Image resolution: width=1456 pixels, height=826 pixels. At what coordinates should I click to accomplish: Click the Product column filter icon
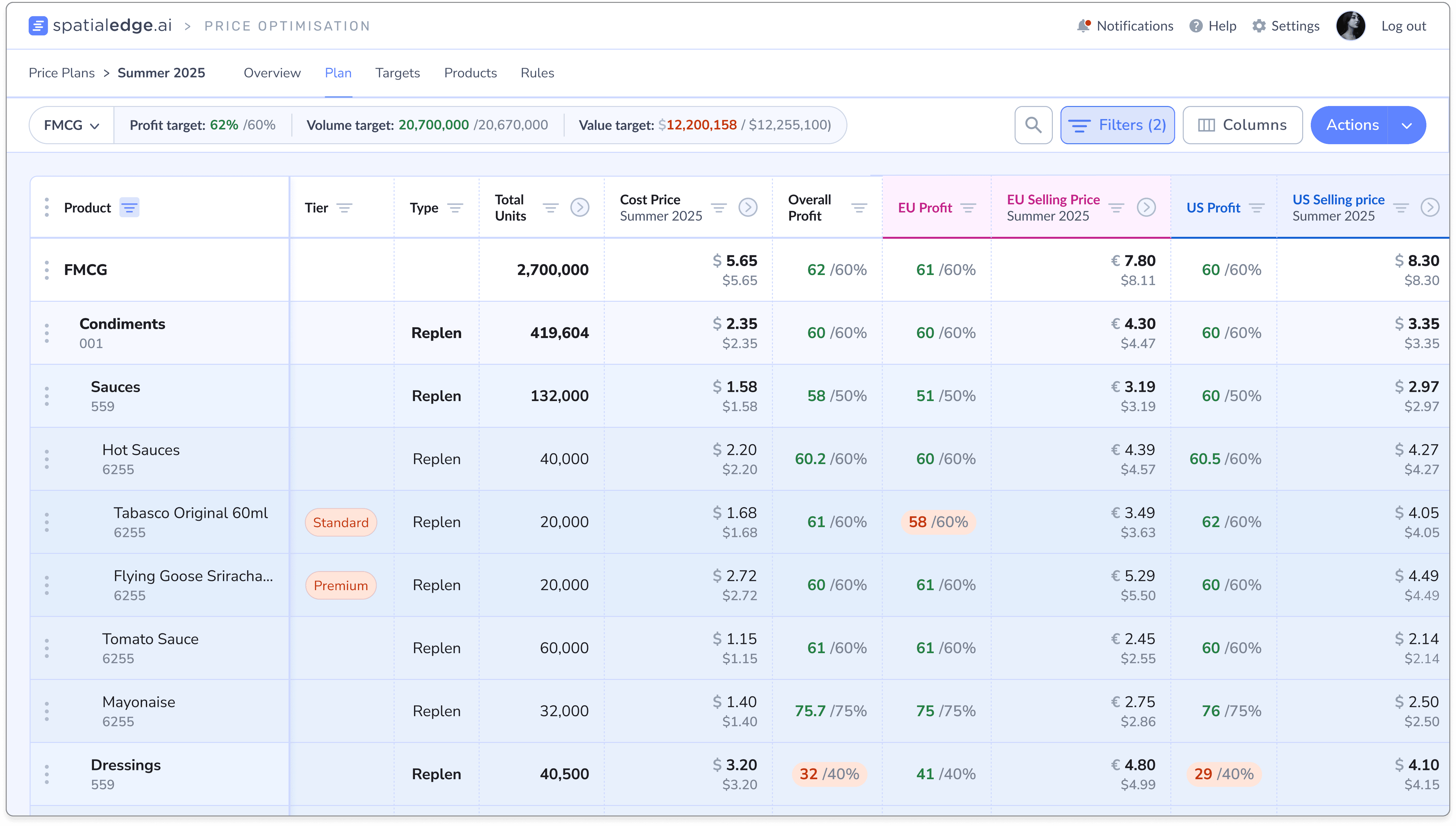tap(129, 208)
